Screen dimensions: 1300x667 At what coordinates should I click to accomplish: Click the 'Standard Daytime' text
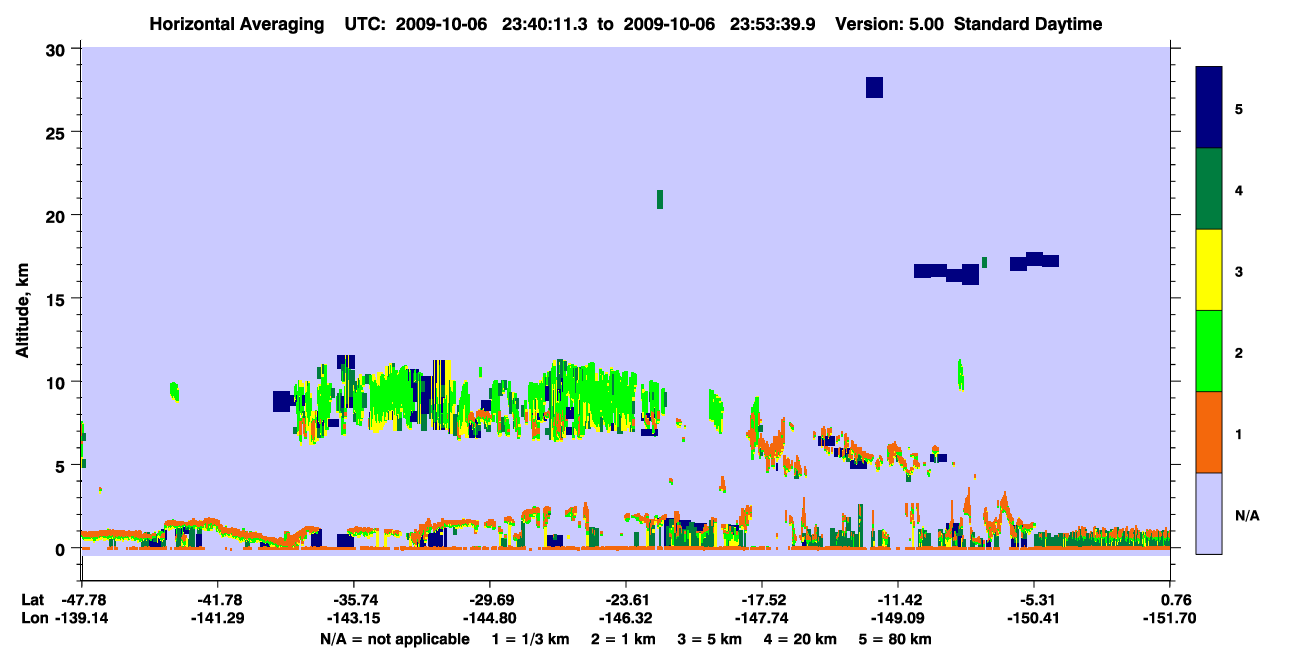pyautogui.click(x=1028, y=24)
